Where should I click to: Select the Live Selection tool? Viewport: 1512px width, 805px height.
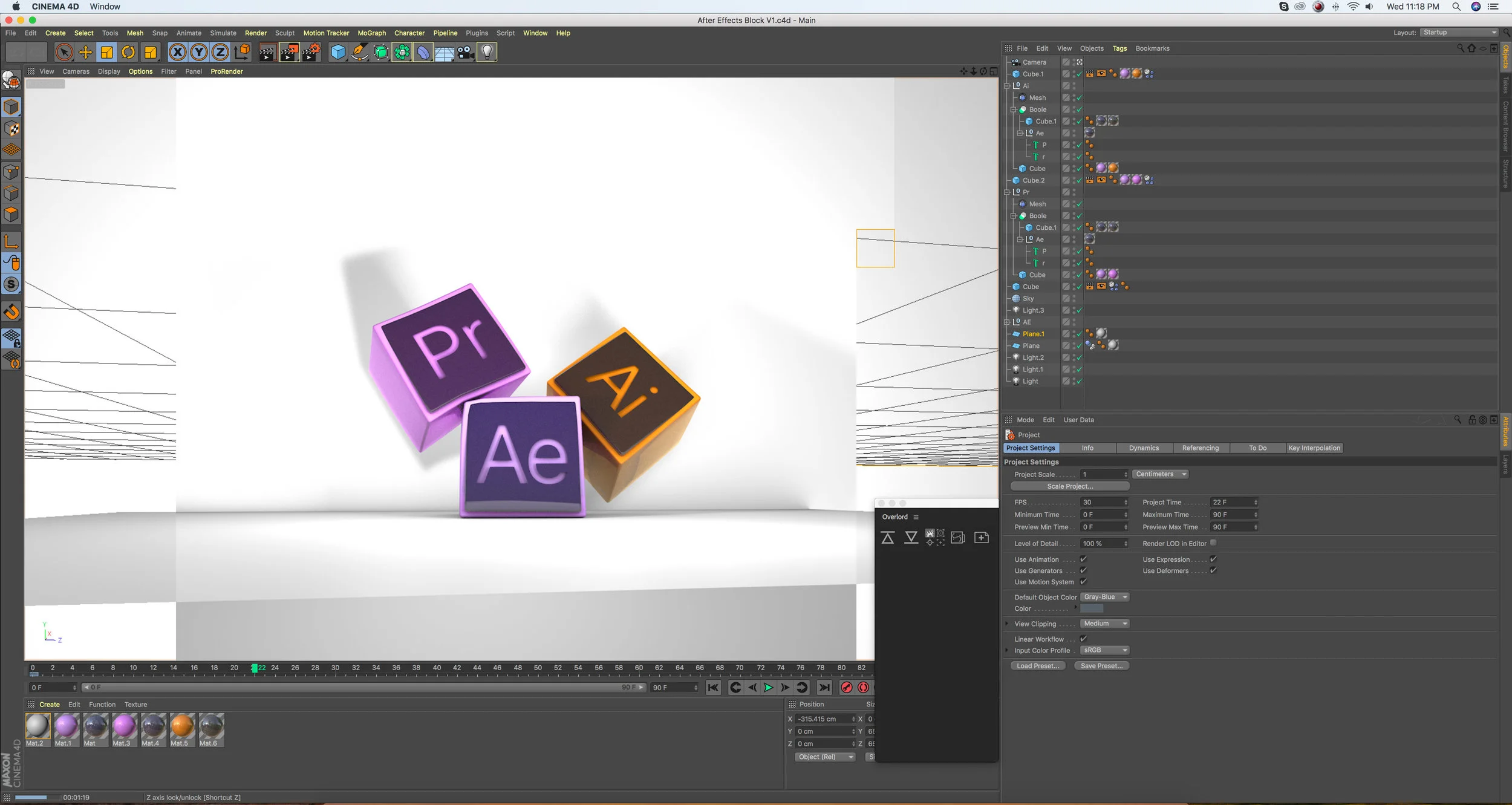(64, 53)
